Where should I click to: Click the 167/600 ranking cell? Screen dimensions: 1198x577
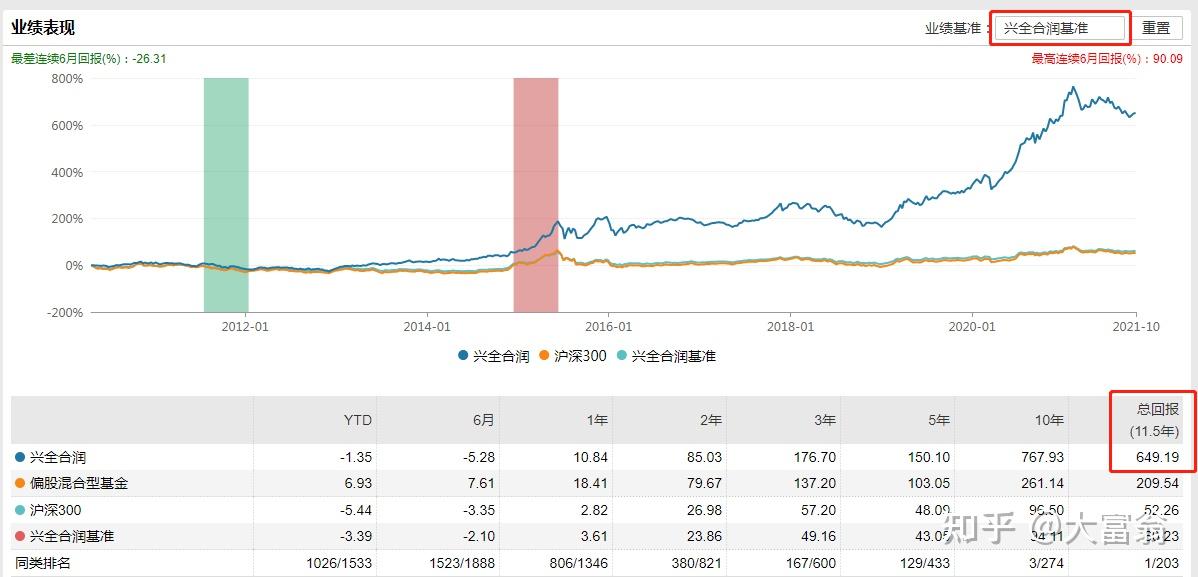tap(811, 563)
